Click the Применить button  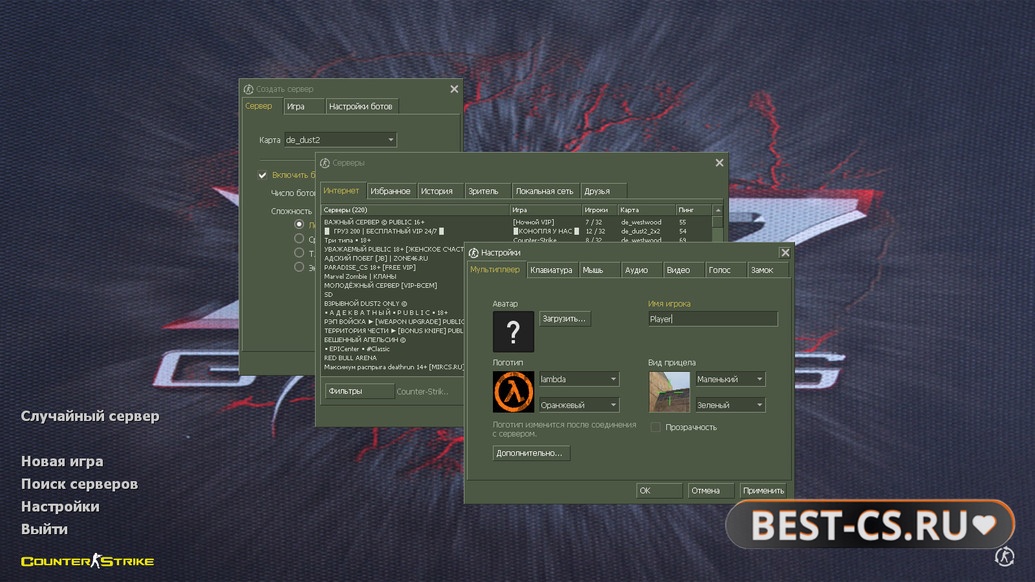[x=763, y=490]
